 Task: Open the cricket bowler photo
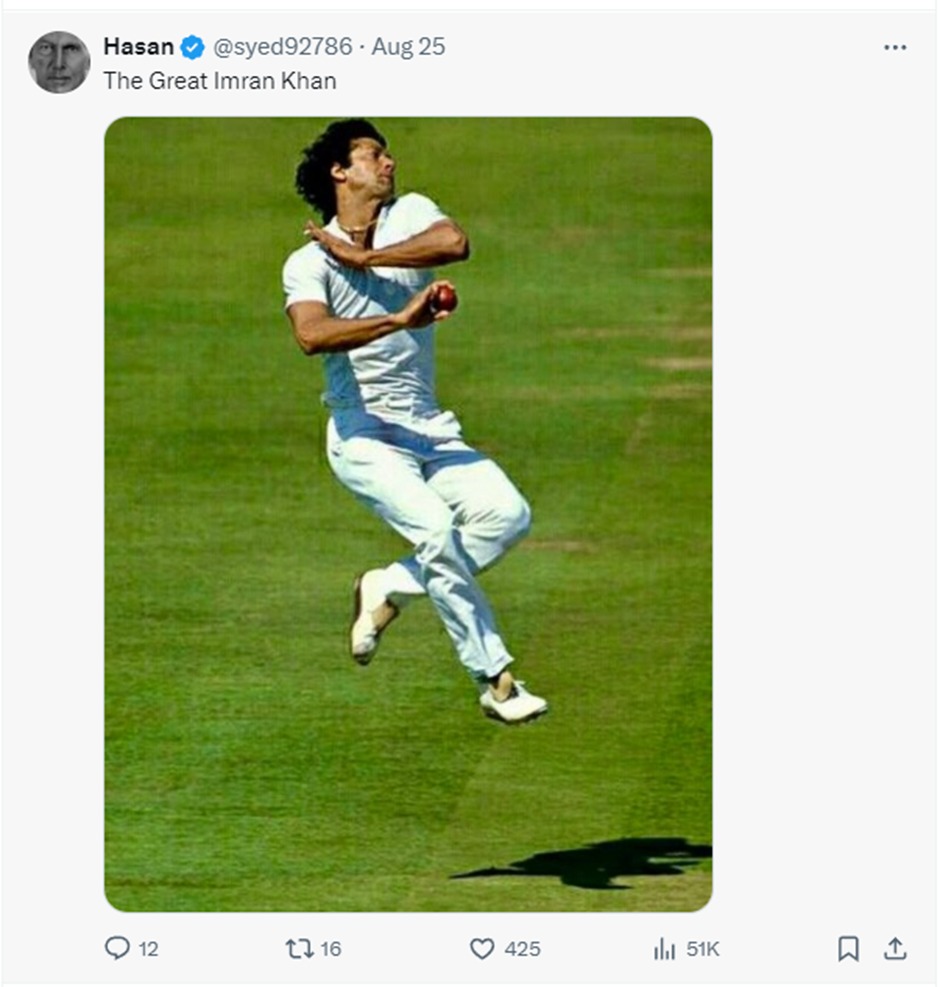coord(408,514)
